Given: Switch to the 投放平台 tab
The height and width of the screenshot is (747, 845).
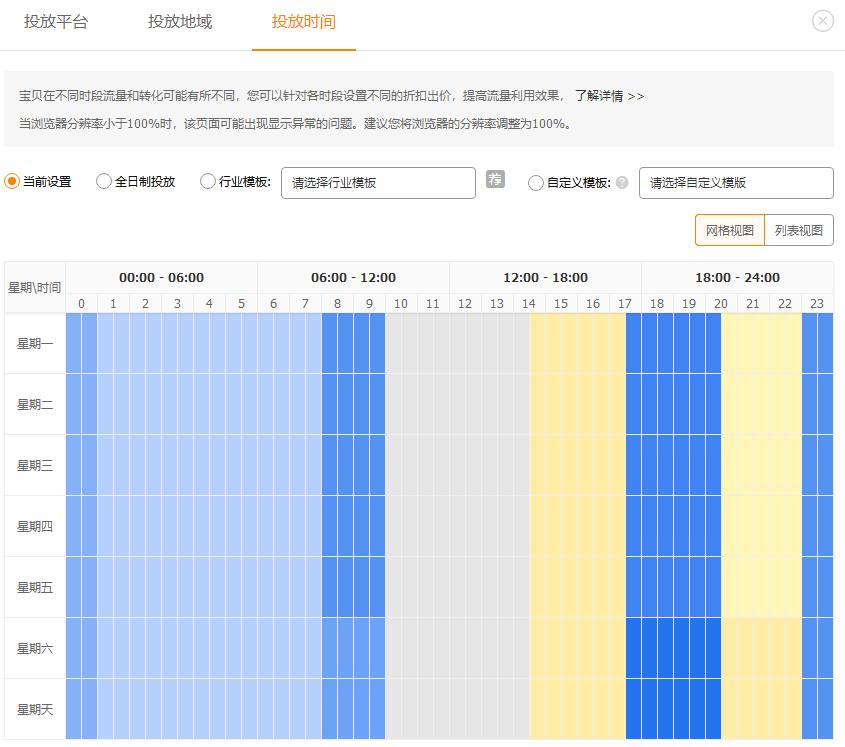Looking at the screenshot, I should point(56,22).
